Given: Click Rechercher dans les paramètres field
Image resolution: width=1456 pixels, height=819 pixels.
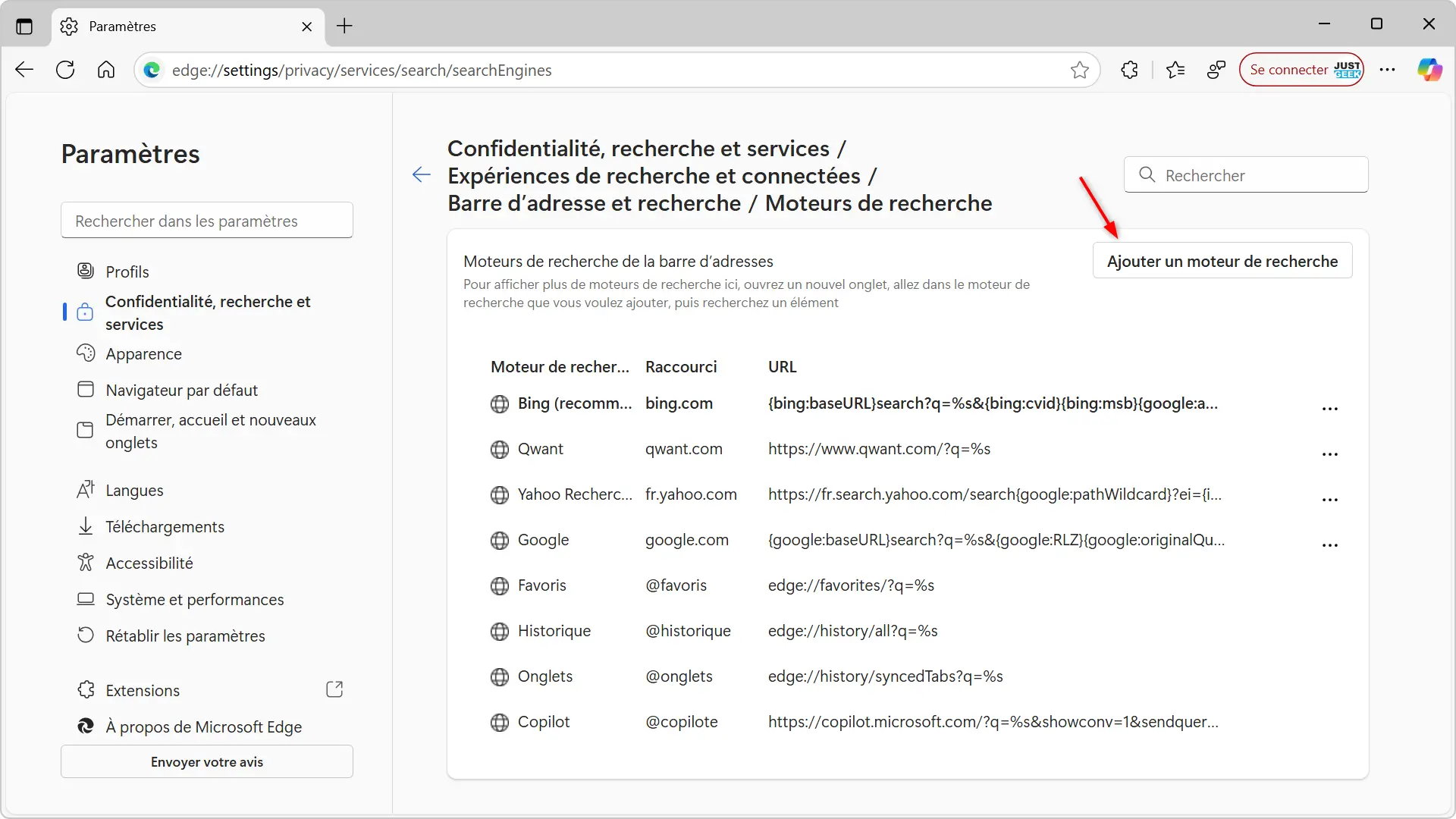Looking at the screenshot, I should [x=207, y=221].
